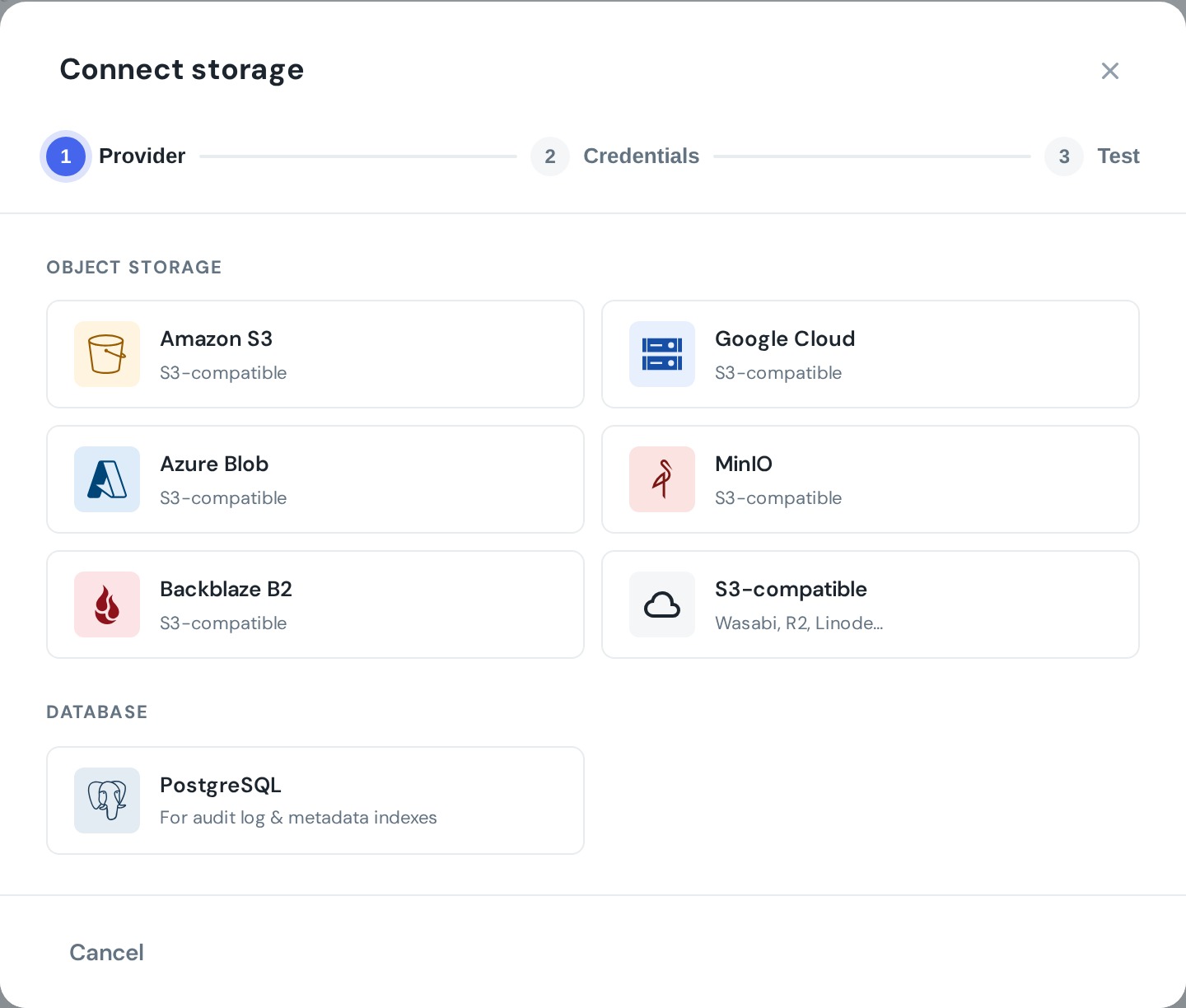Choose Amazon S3 provider title

216,338
